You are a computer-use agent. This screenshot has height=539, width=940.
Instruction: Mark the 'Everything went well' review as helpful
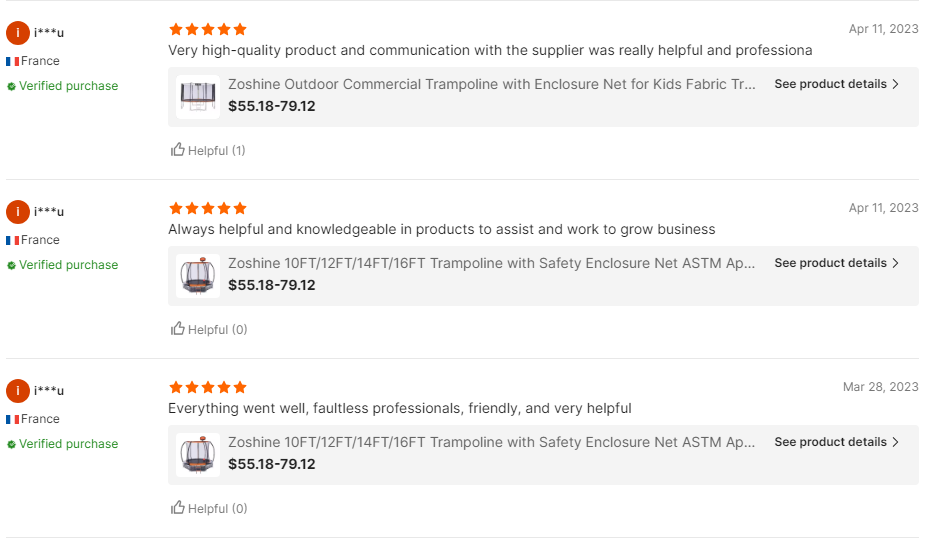178,508
